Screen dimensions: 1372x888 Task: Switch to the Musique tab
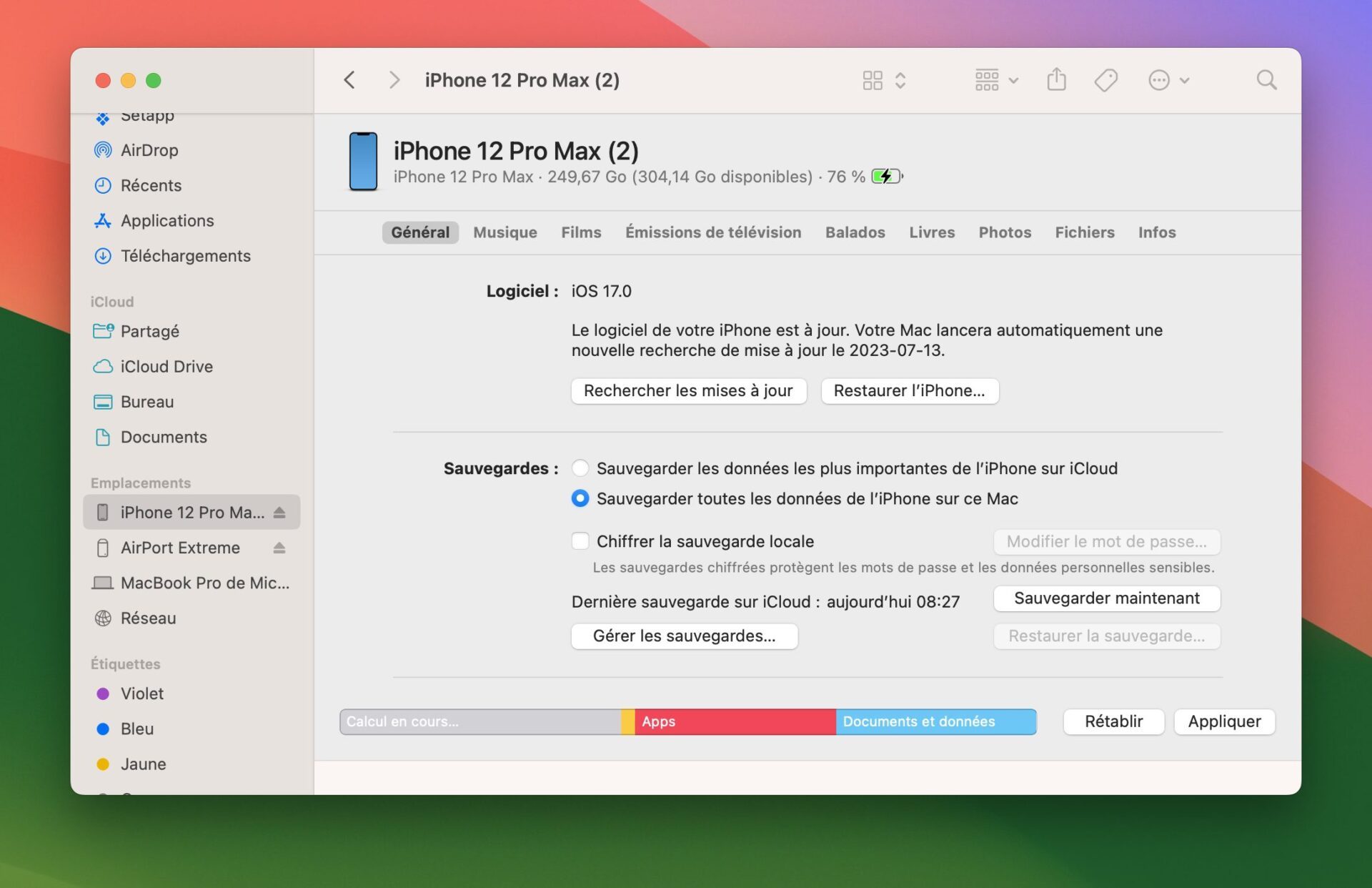[505, 232]
